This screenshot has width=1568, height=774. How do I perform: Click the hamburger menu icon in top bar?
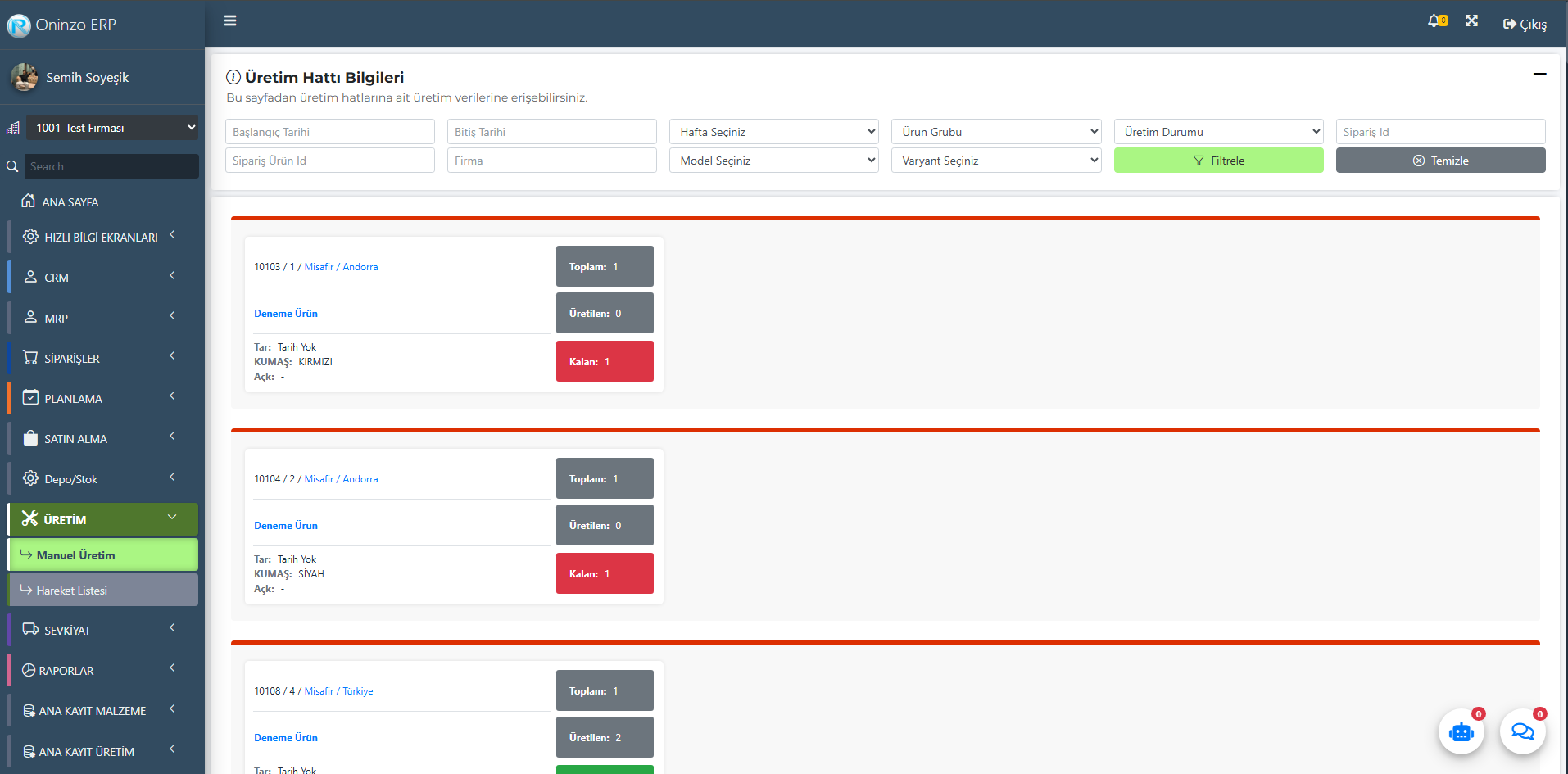(230, 20)
